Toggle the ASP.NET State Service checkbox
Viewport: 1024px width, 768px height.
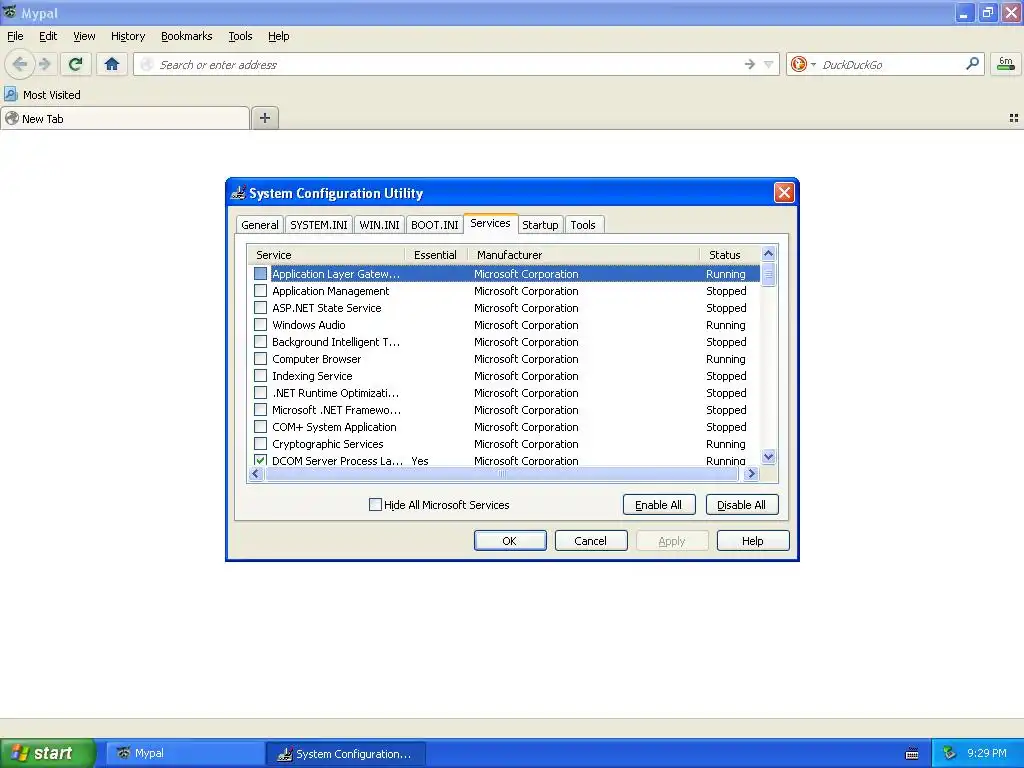click(x=261, y=308)
